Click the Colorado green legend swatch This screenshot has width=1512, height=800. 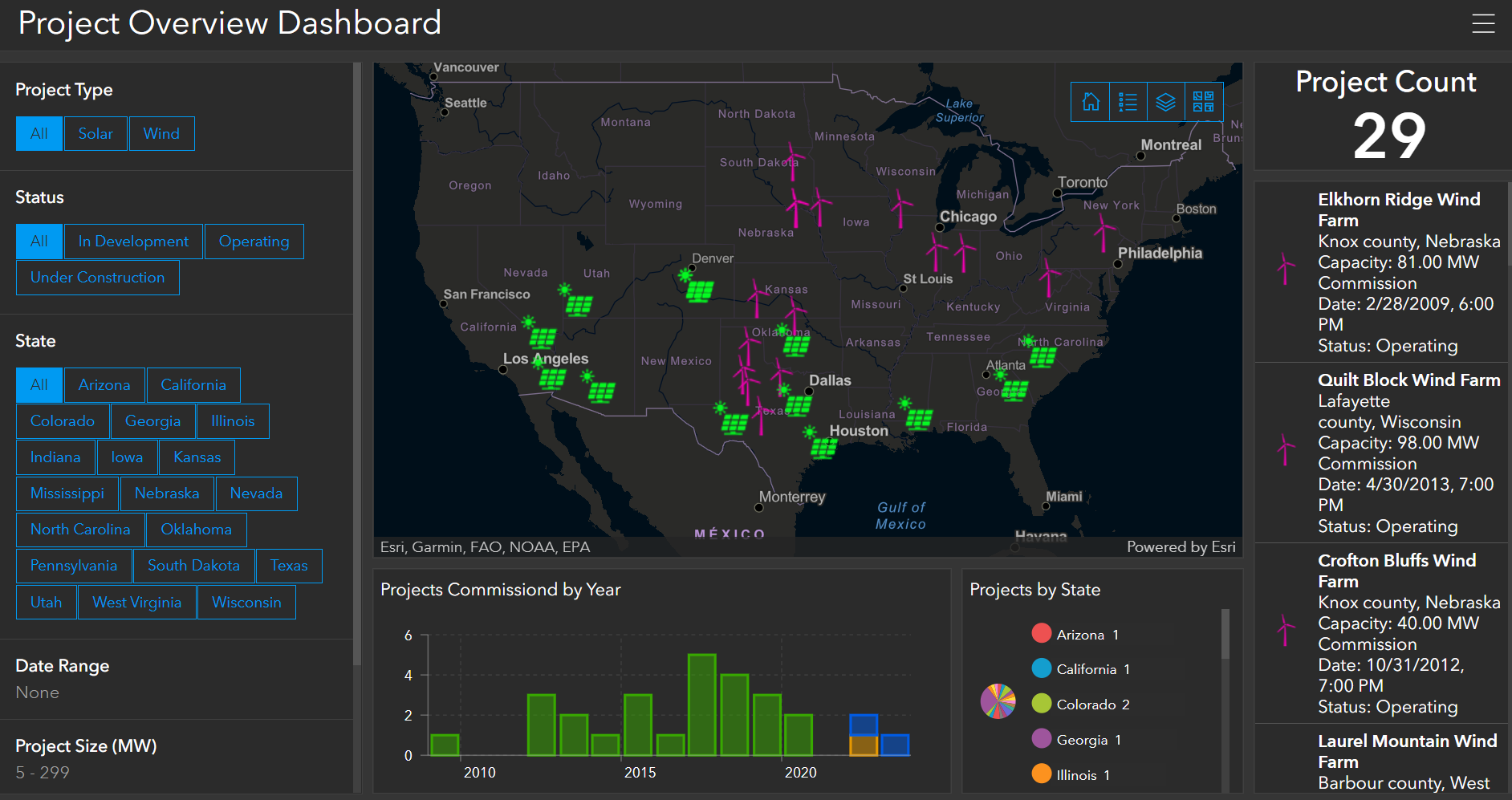pyautogui.click(x=1041, y=704)
